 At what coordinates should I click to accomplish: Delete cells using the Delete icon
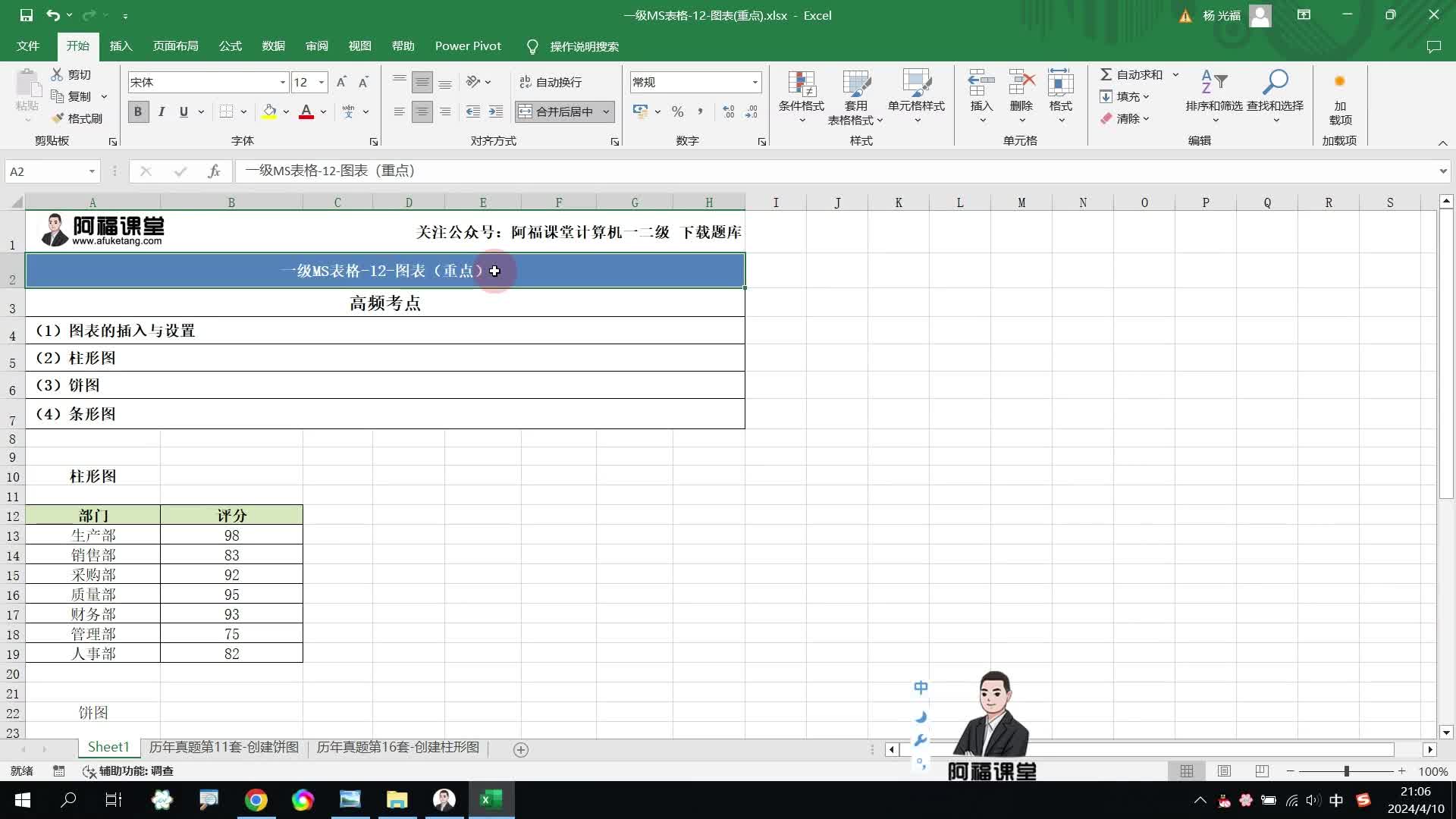(x=1021, y=82)
